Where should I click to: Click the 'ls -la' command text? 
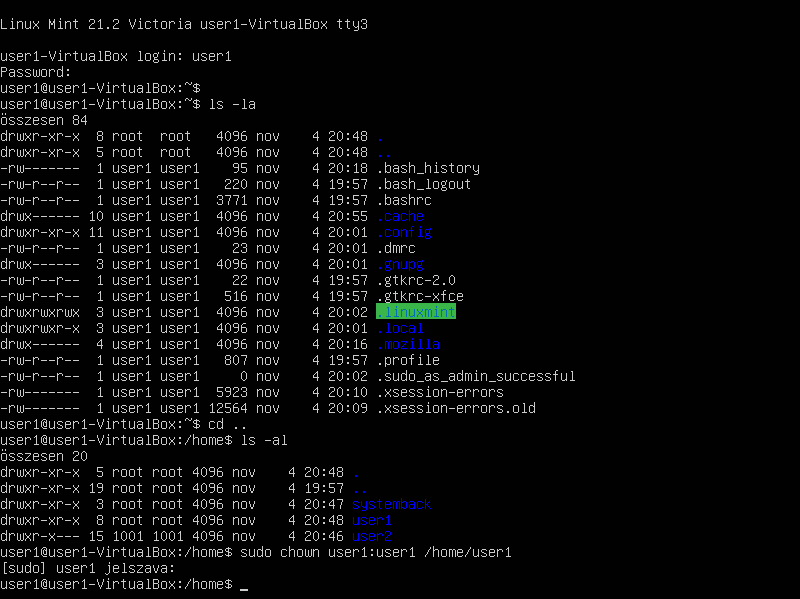click(232, 104)
